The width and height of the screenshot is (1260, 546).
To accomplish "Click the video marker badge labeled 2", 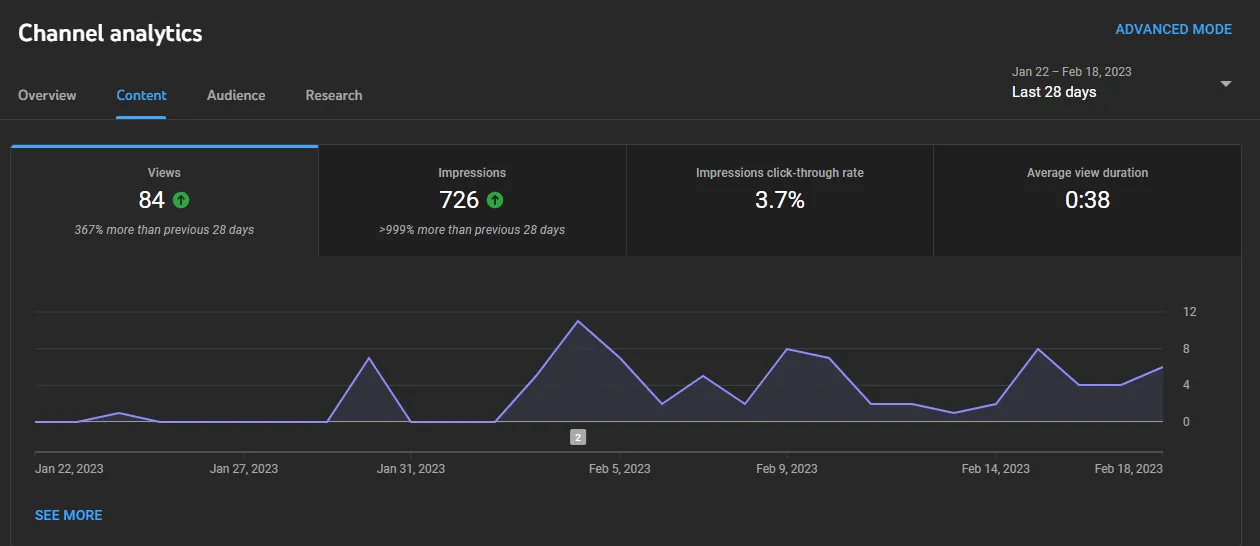I will click(x=578, y=437).
